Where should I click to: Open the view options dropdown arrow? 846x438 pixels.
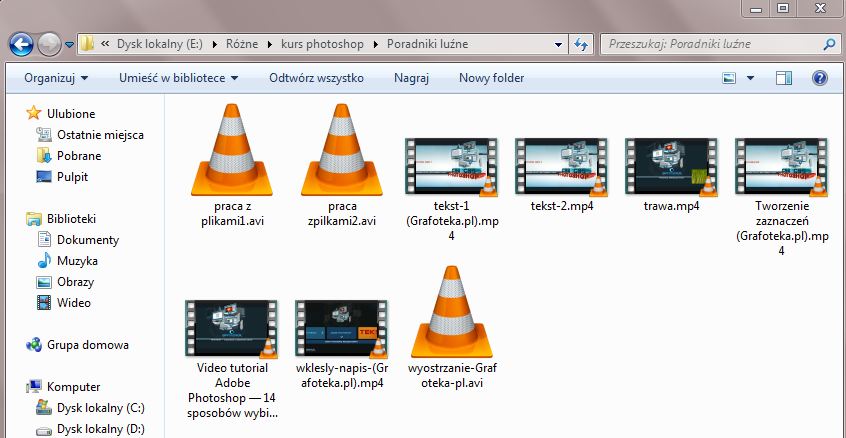click(x=750, y=78)
